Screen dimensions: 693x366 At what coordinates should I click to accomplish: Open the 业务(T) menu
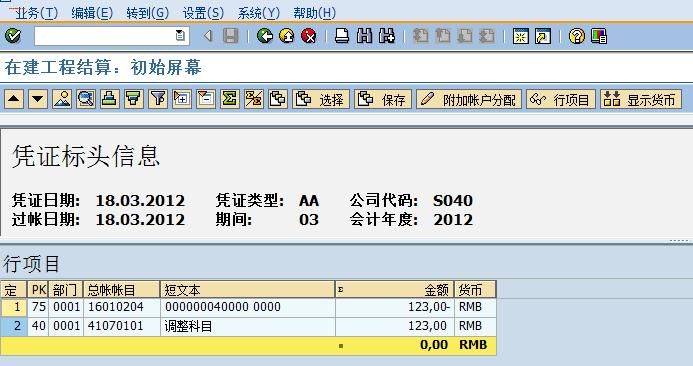pyautogui.click(x=37, y=13)
